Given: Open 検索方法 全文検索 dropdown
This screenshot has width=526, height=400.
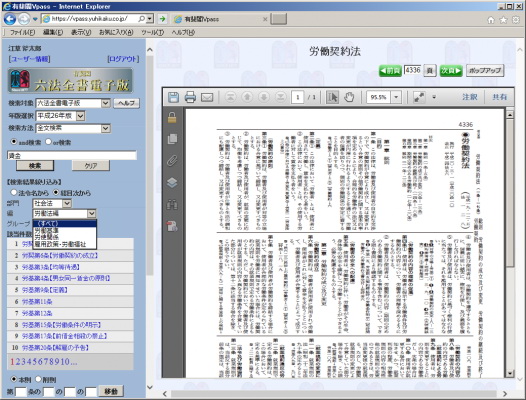Looking at the screenshot, I should pos(73,128).
